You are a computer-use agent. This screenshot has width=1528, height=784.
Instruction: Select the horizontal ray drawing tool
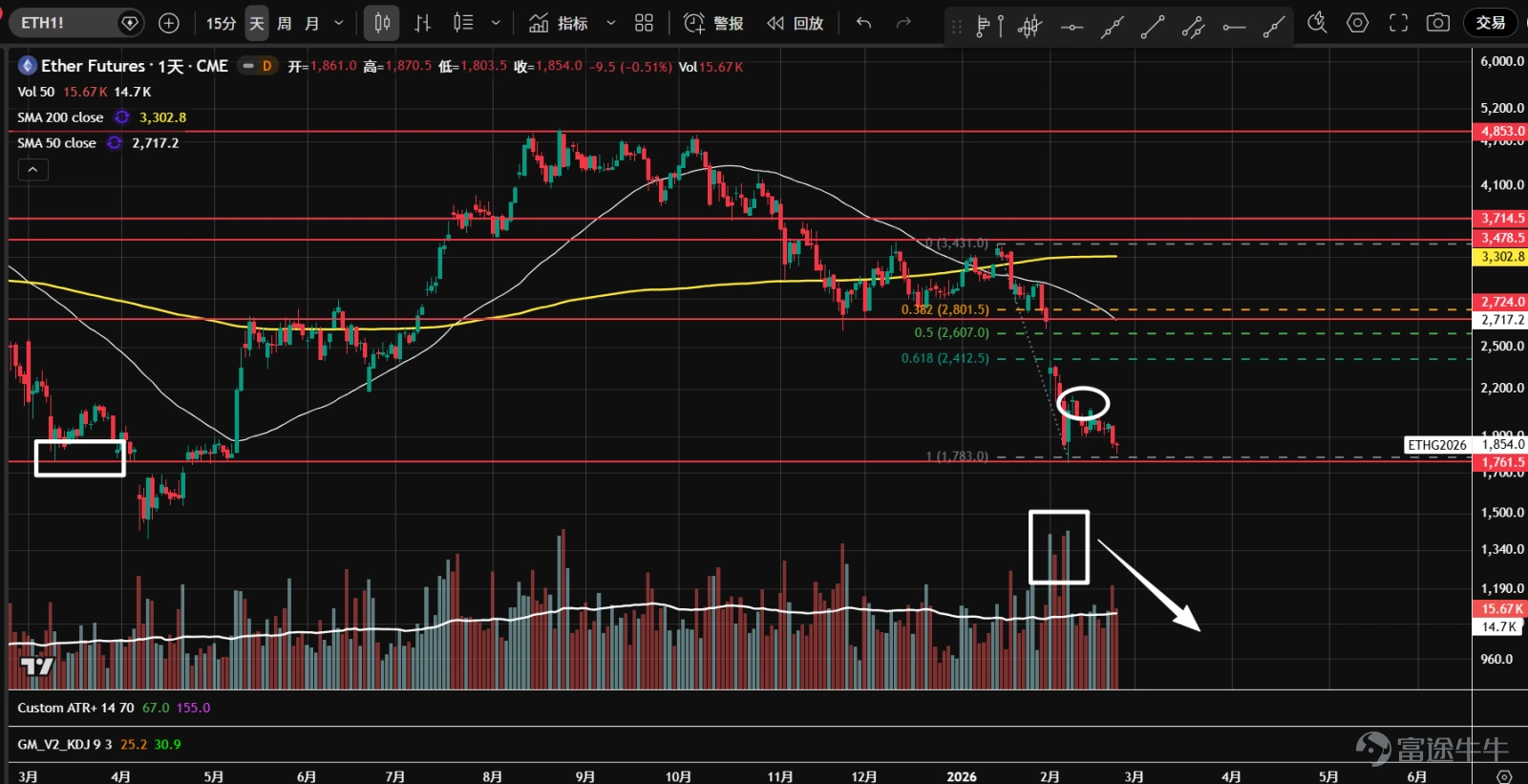pos(1234,27)
